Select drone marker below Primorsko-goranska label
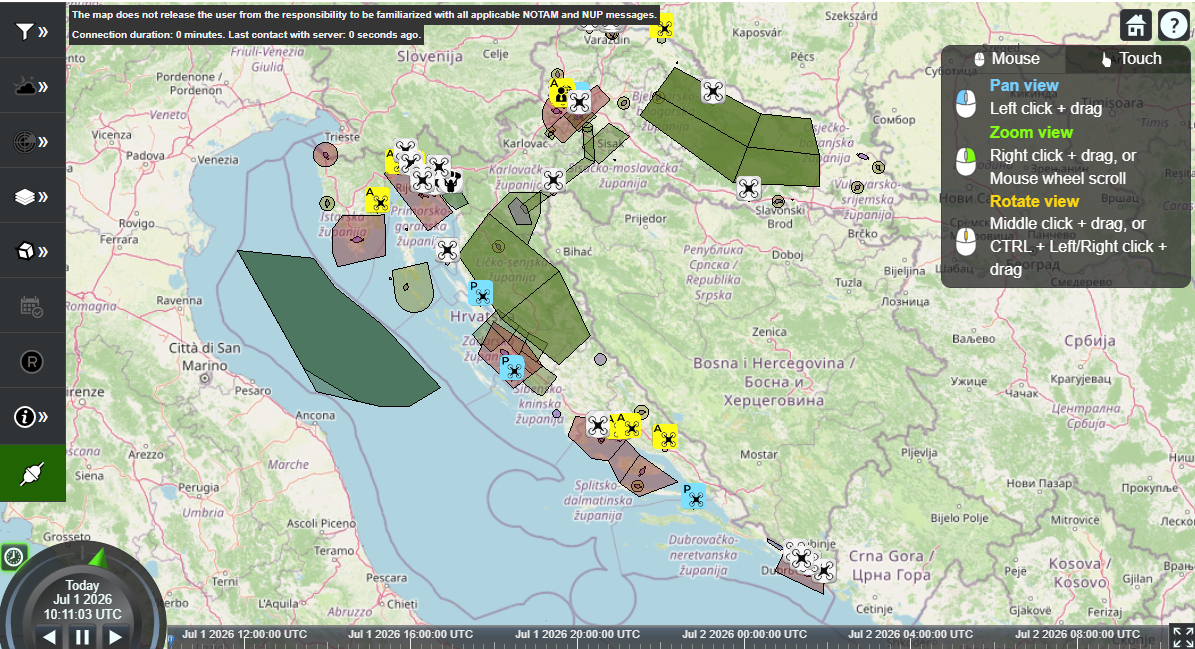Screen dimensions: 1195x649 click(447, 250)
